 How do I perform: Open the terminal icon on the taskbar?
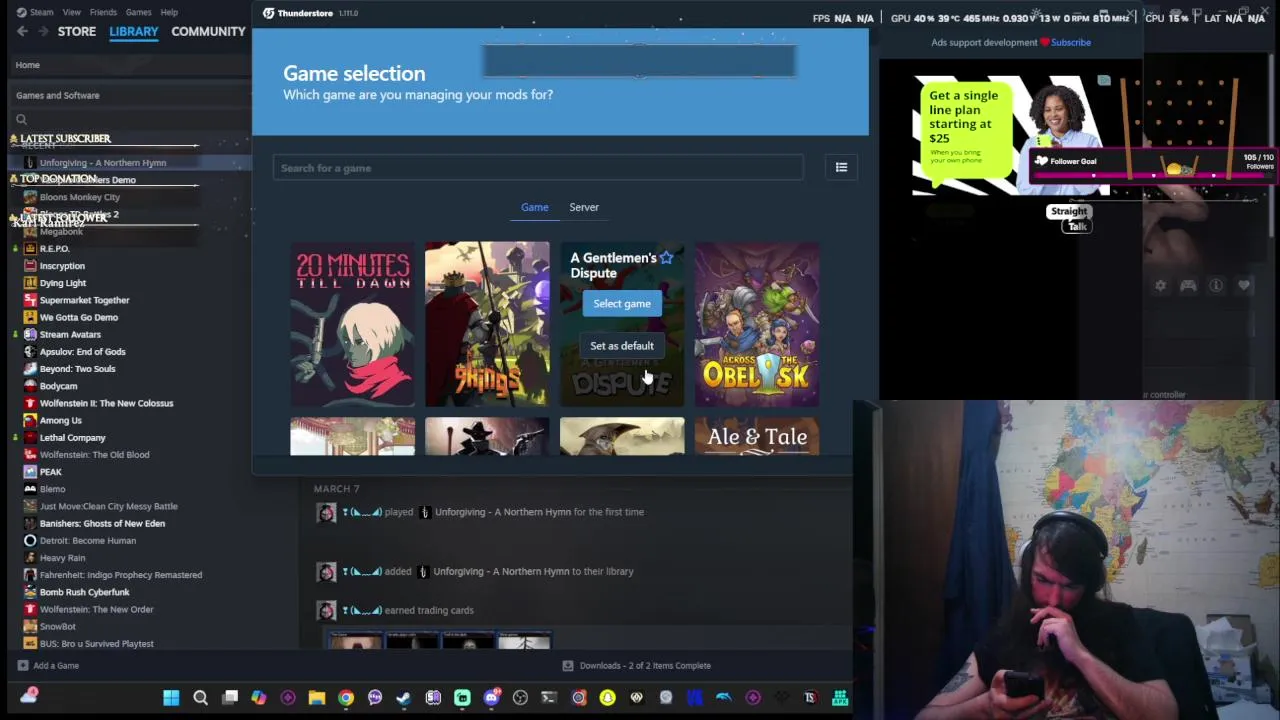[549, 697]
